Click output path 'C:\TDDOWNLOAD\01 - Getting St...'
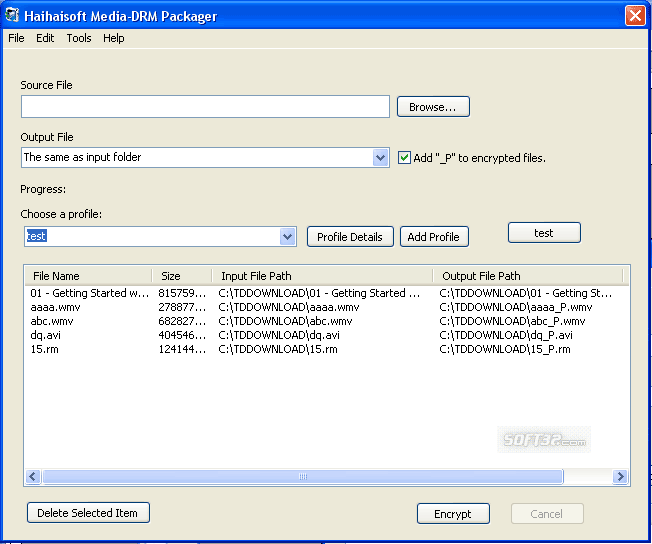The image size is (652, 544). point(526,293)
